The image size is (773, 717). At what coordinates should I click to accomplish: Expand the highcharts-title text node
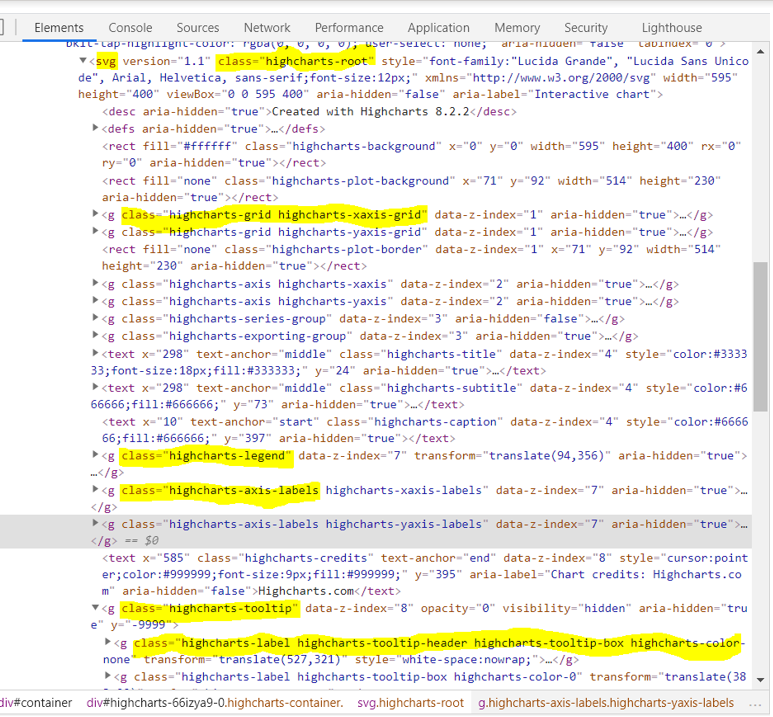click(96, 354)
